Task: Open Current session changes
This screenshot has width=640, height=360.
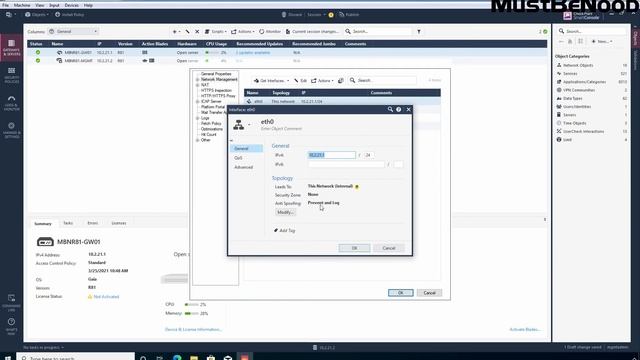Action: pos(312,31)
